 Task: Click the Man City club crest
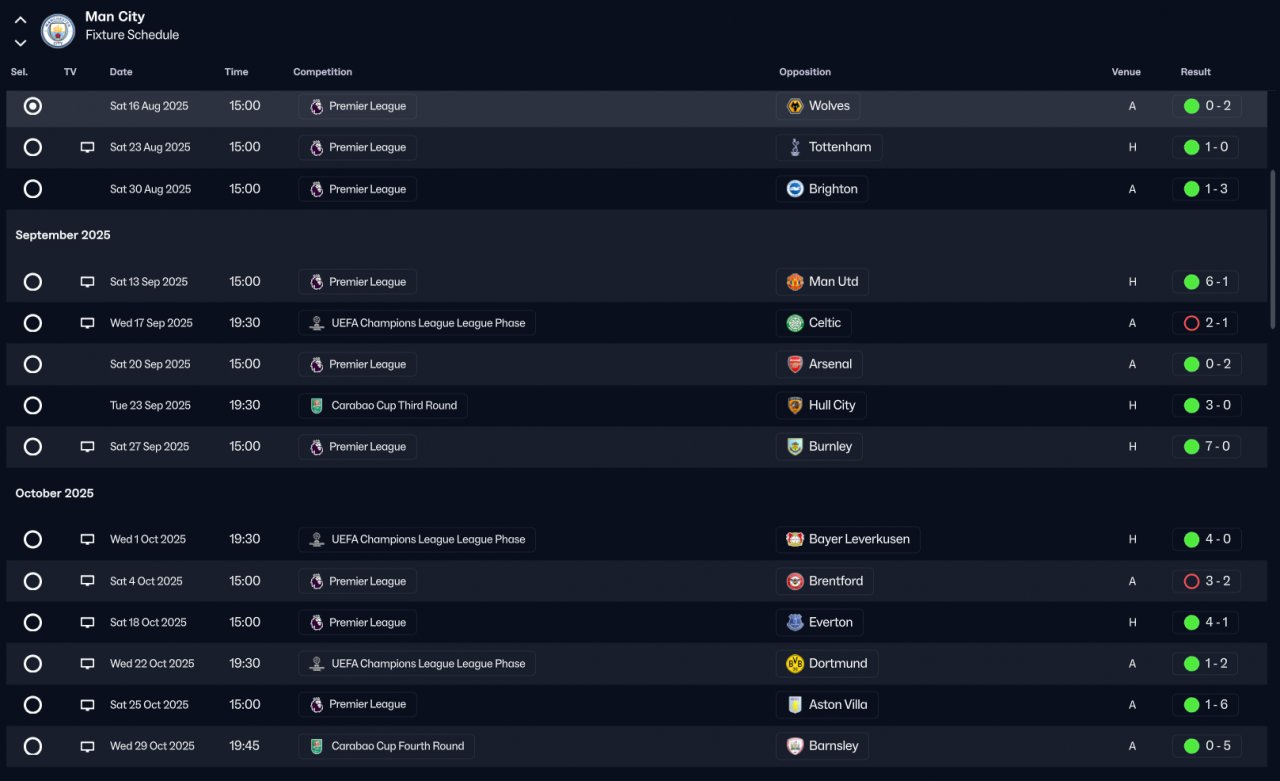[x=58, y=31]
